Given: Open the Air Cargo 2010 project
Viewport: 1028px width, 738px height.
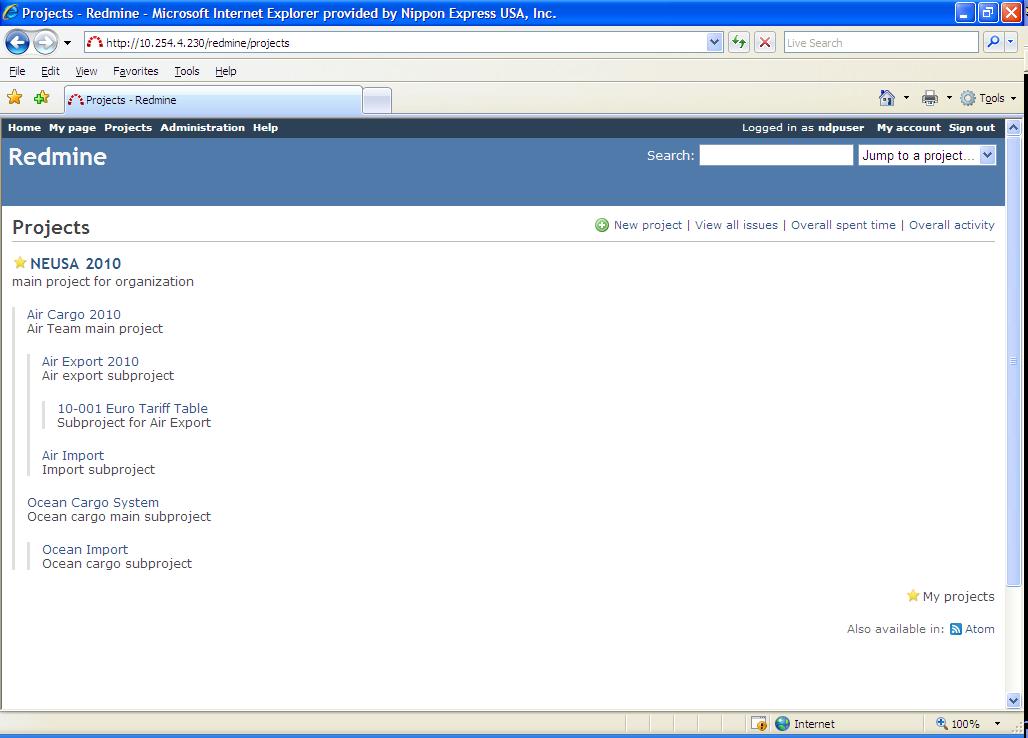Looking at the screenshot, I should point(73,315).
